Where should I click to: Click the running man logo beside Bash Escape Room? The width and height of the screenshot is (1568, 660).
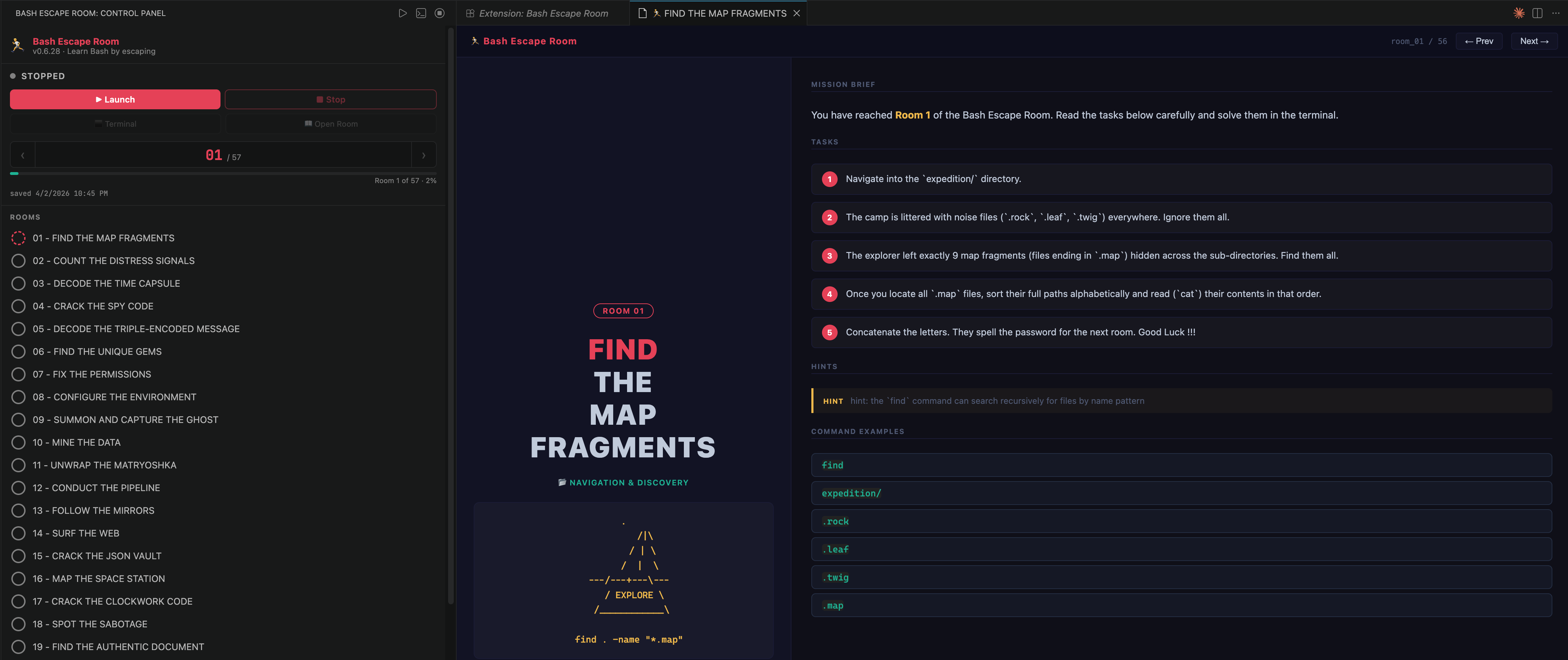[17, 45]
